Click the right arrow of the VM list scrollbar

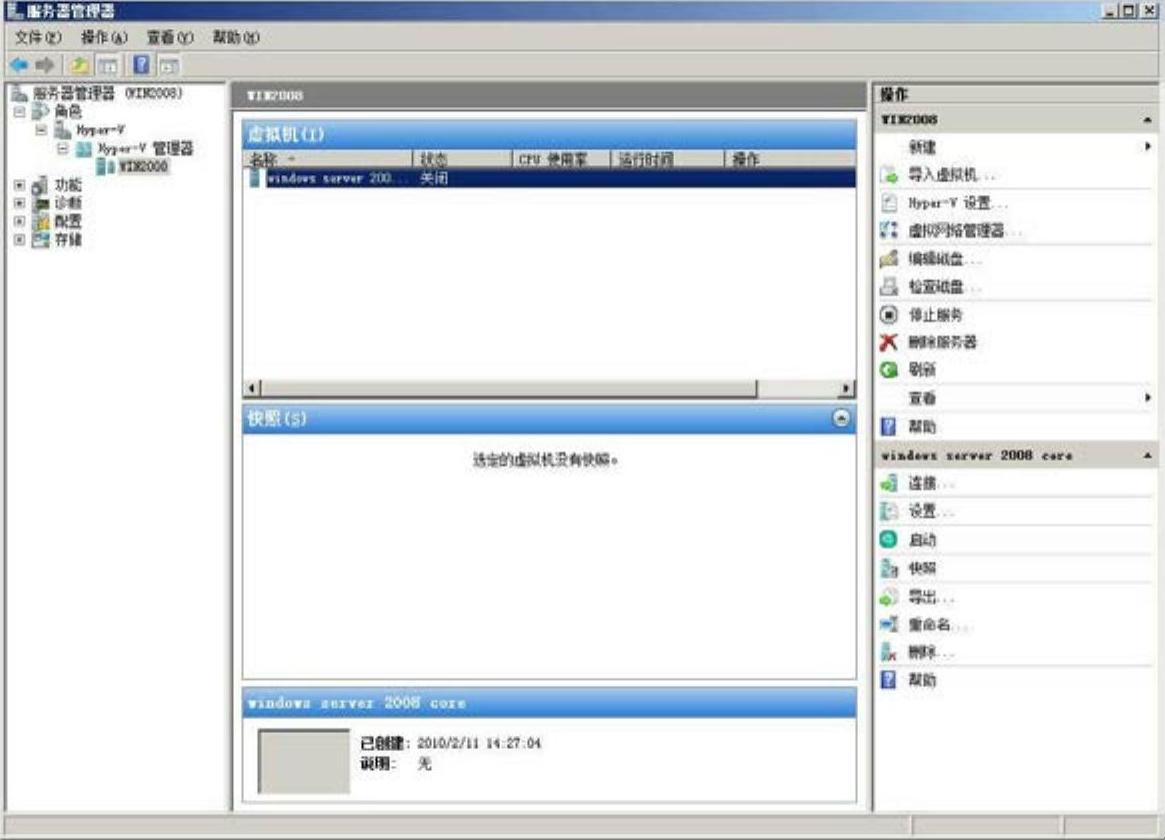(847, 388)
